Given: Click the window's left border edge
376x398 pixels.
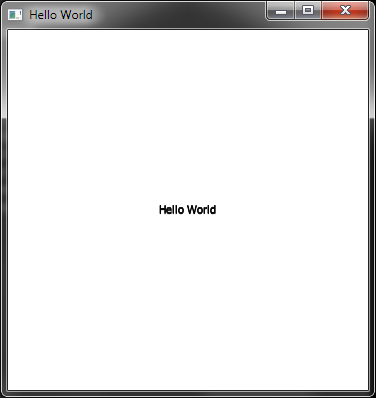Looking at the screenshot, I should pyautogui.click(x=3, y=210).
